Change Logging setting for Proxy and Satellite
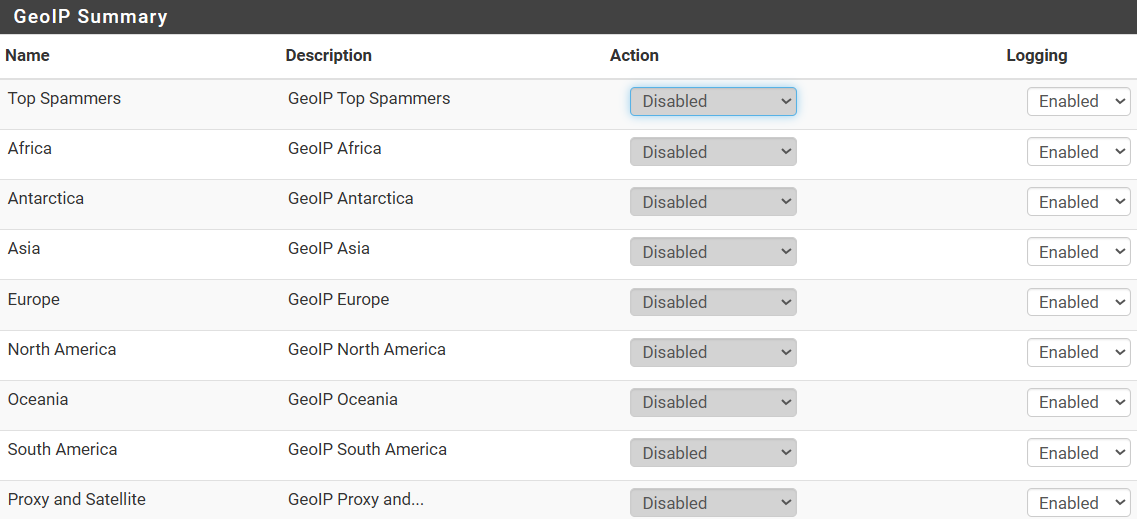Image resolution: width=1137 pixels, height=519 pixels. [1078, 502]
